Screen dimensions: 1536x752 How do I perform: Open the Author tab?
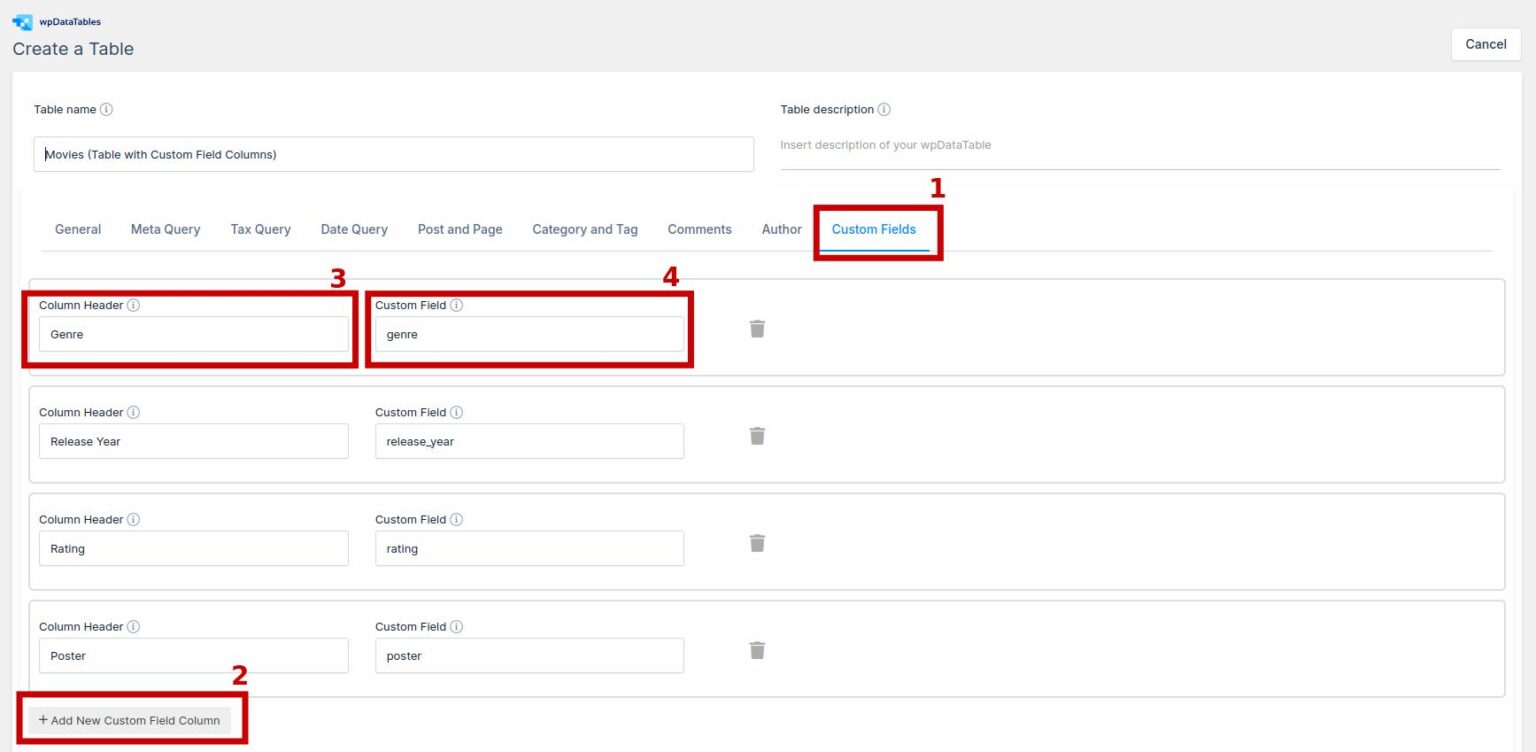781,229
